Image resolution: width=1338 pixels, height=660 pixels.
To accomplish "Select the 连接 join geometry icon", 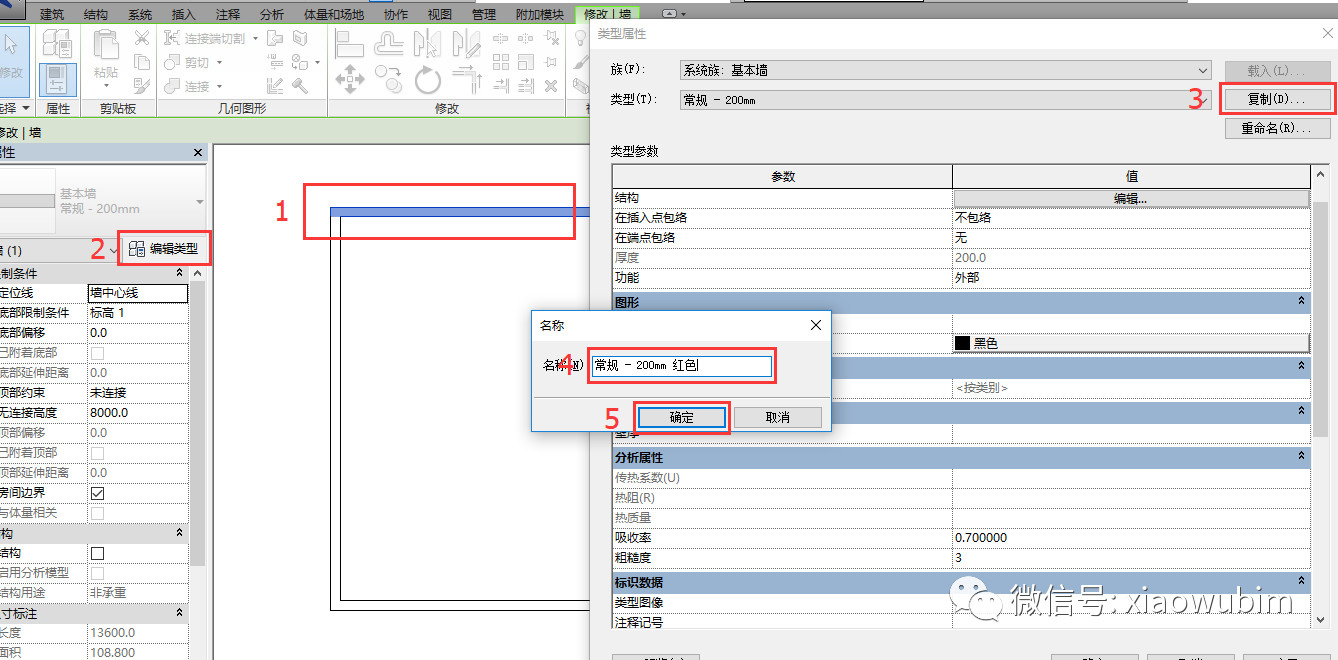I will (171, 86).
